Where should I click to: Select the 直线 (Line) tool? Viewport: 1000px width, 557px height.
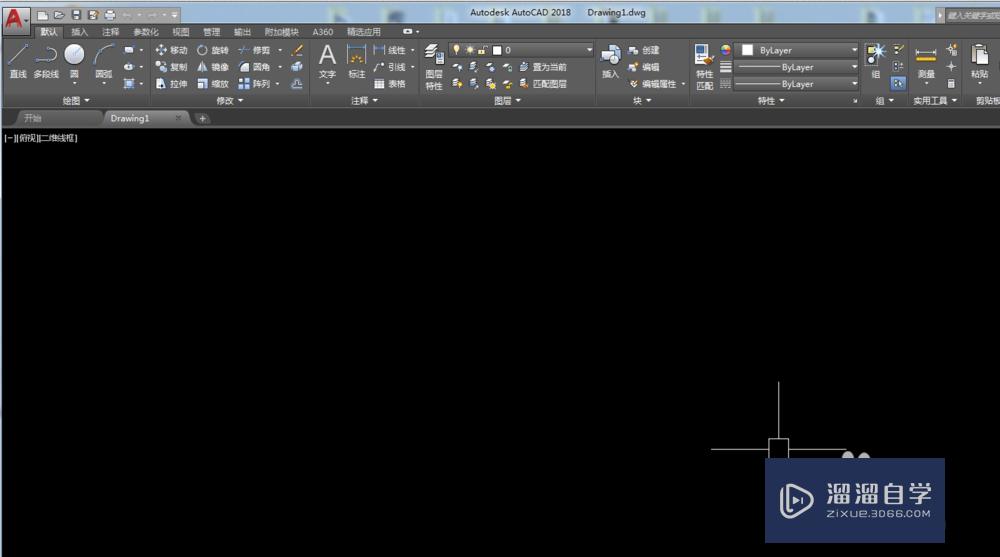(x=18, y=61)
